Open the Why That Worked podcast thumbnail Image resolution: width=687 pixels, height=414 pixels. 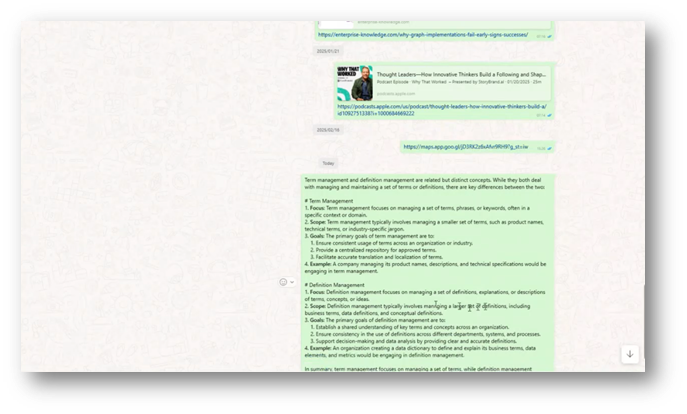(x=355, y=83)
